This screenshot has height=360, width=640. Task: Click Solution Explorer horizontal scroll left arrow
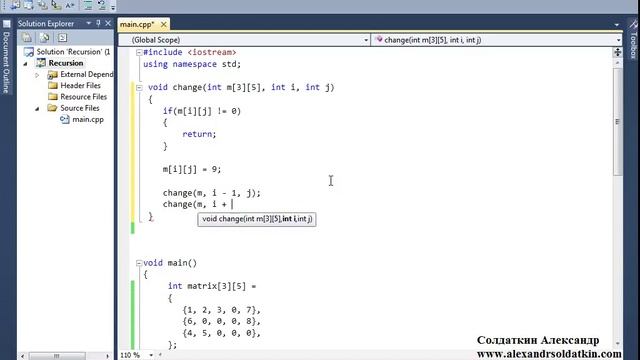[x=22, y=356]
